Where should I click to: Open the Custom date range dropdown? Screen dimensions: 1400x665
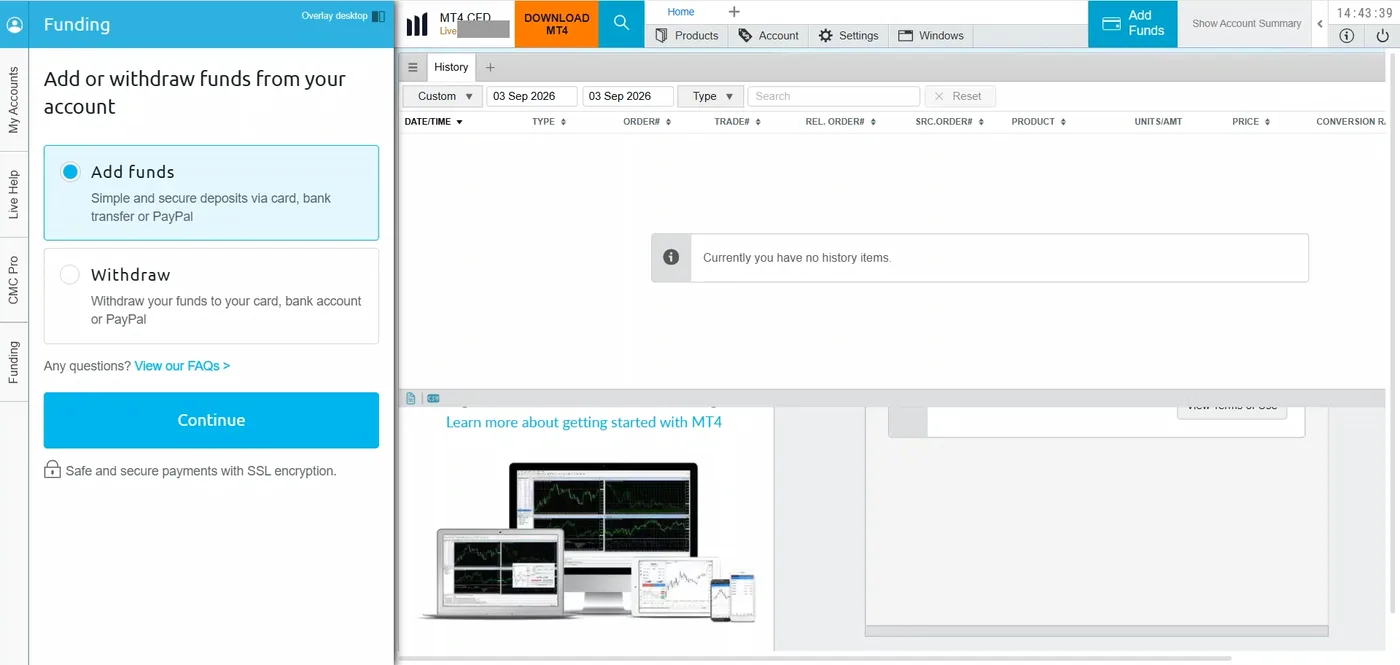click(443, 96)
